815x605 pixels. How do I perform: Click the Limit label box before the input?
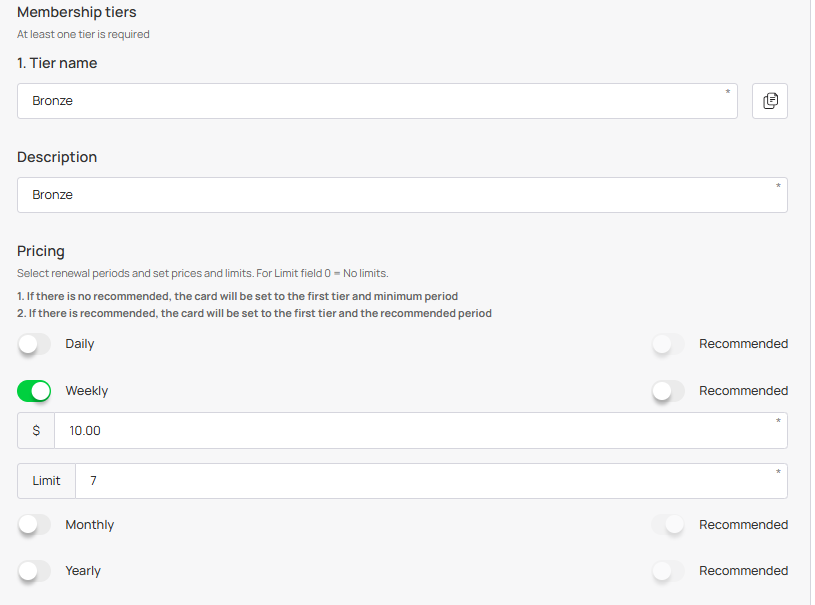46,481
